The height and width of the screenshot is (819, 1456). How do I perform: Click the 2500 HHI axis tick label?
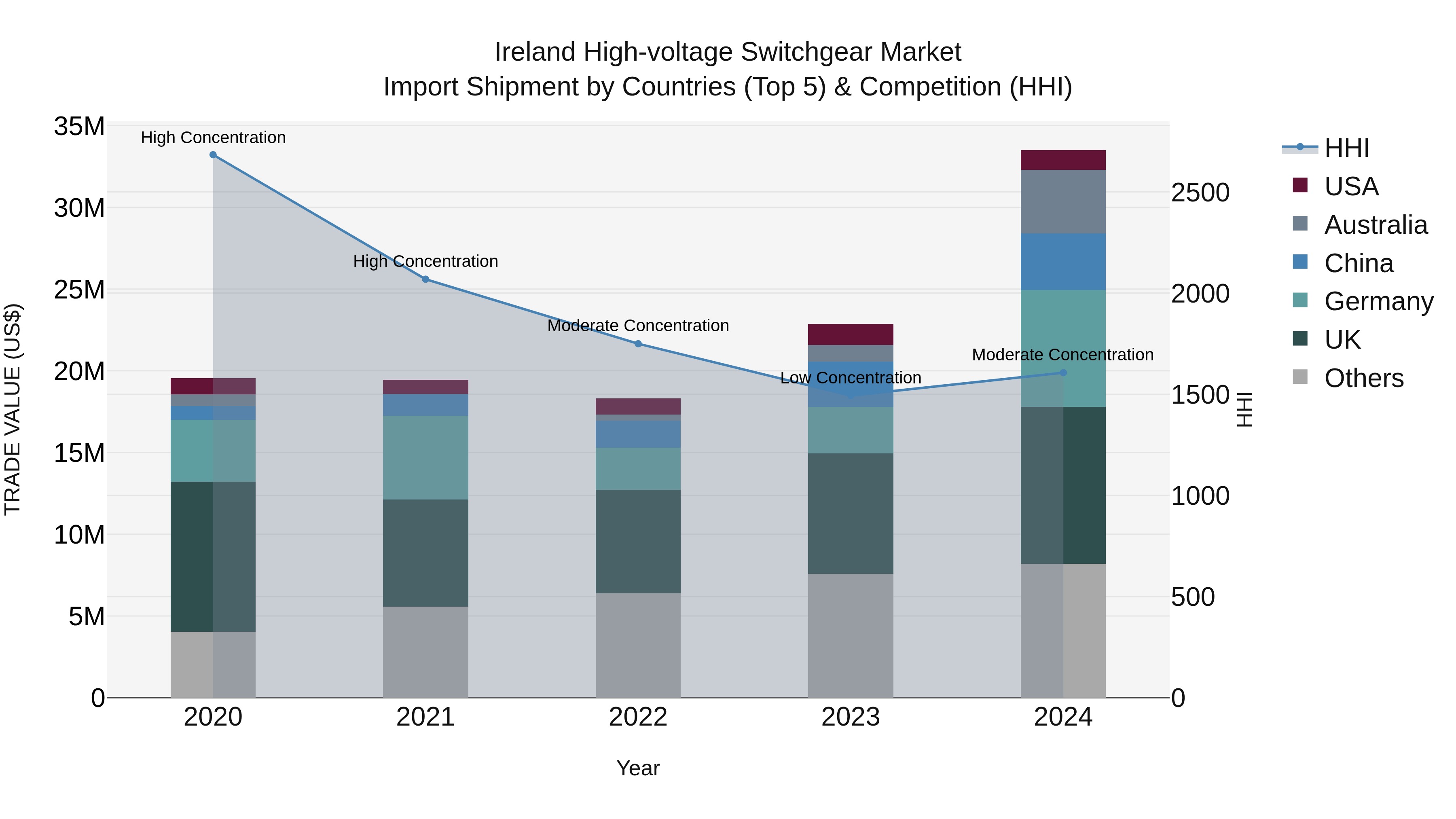click(1200, 193)
